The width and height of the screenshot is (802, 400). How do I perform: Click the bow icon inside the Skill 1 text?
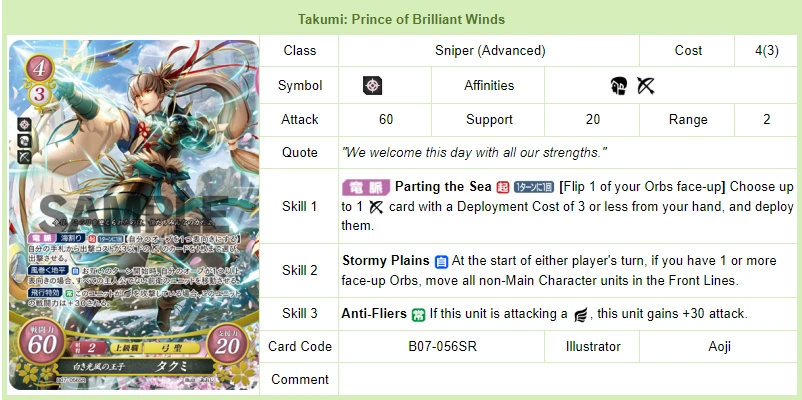376,207
